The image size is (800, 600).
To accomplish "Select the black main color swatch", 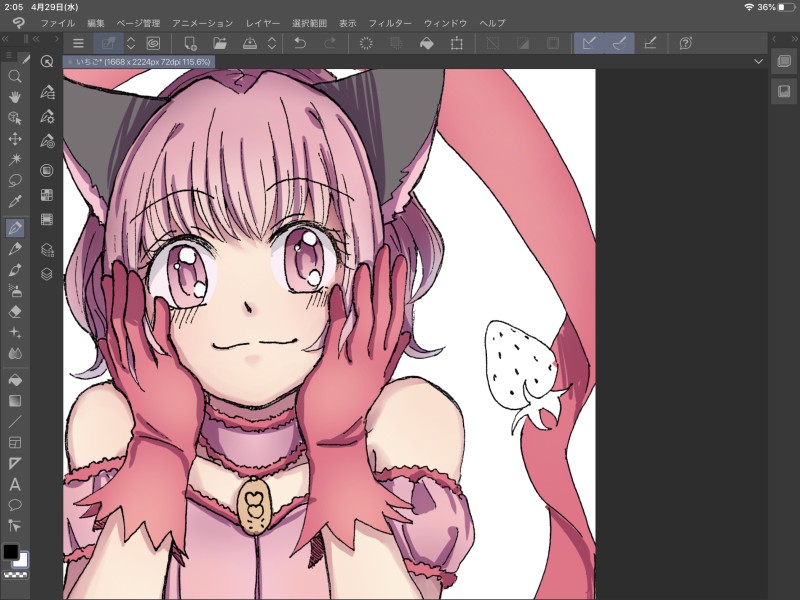I will [11, 552].
